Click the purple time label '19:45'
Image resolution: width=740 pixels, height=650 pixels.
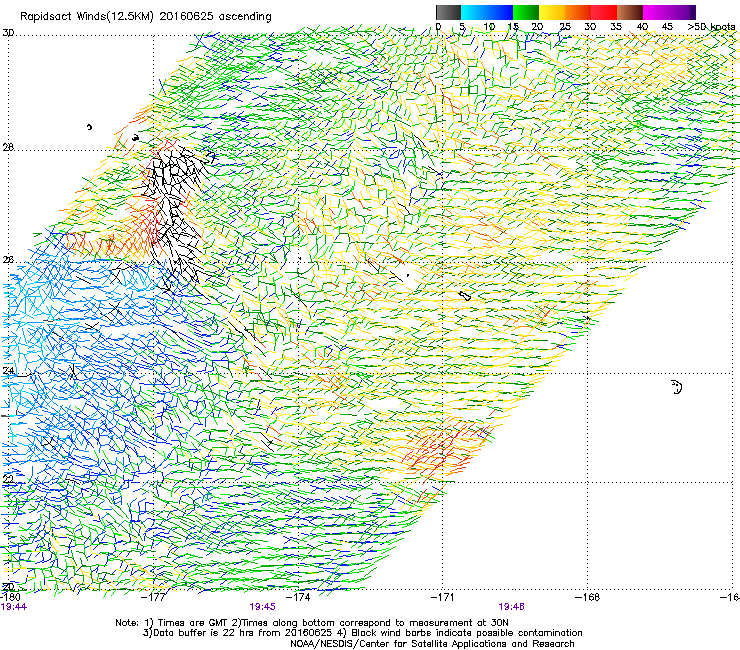point(262,607)
